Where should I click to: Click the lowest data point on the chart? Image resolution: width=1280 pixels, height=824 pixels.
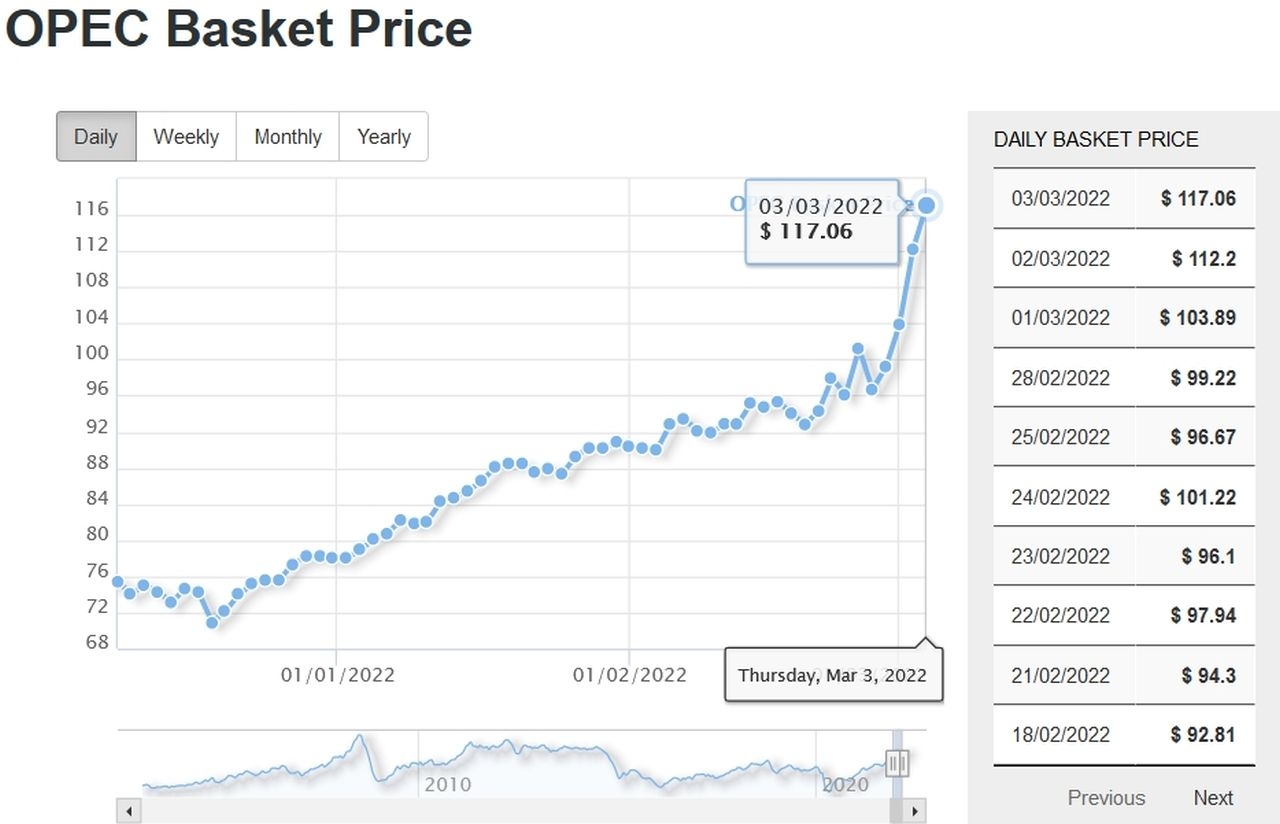212,622
